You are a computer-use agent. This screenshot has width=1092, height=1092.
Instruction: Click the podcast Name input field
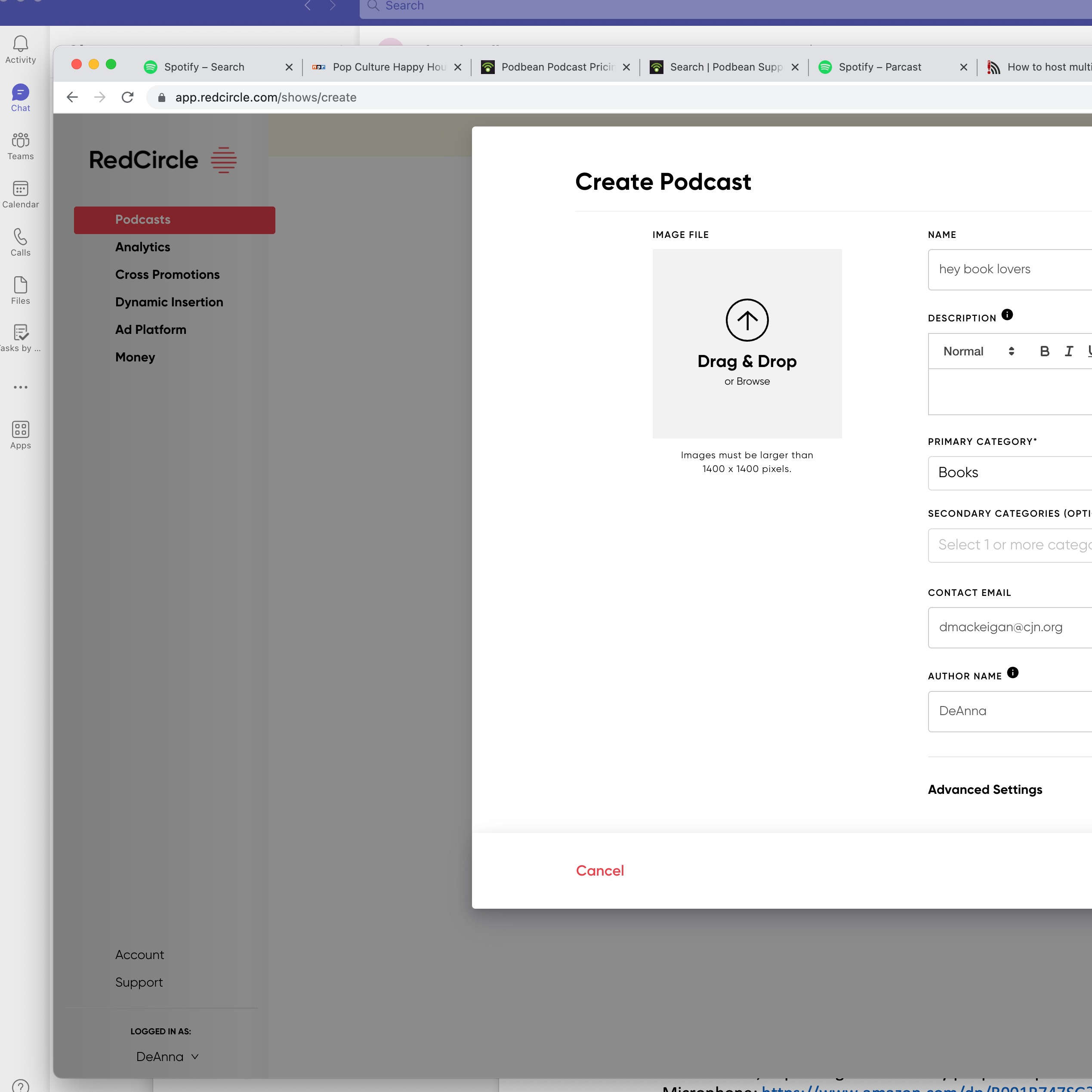tap(1009, 270)
